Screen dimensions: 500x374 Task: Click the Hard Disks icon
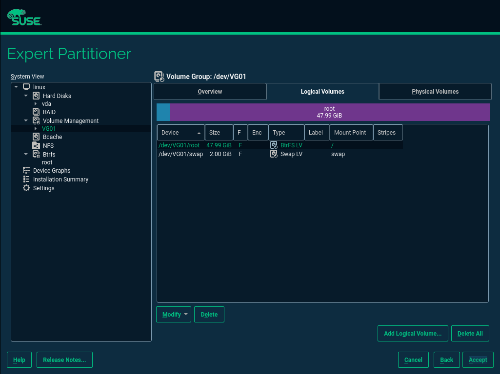(36, 96)
